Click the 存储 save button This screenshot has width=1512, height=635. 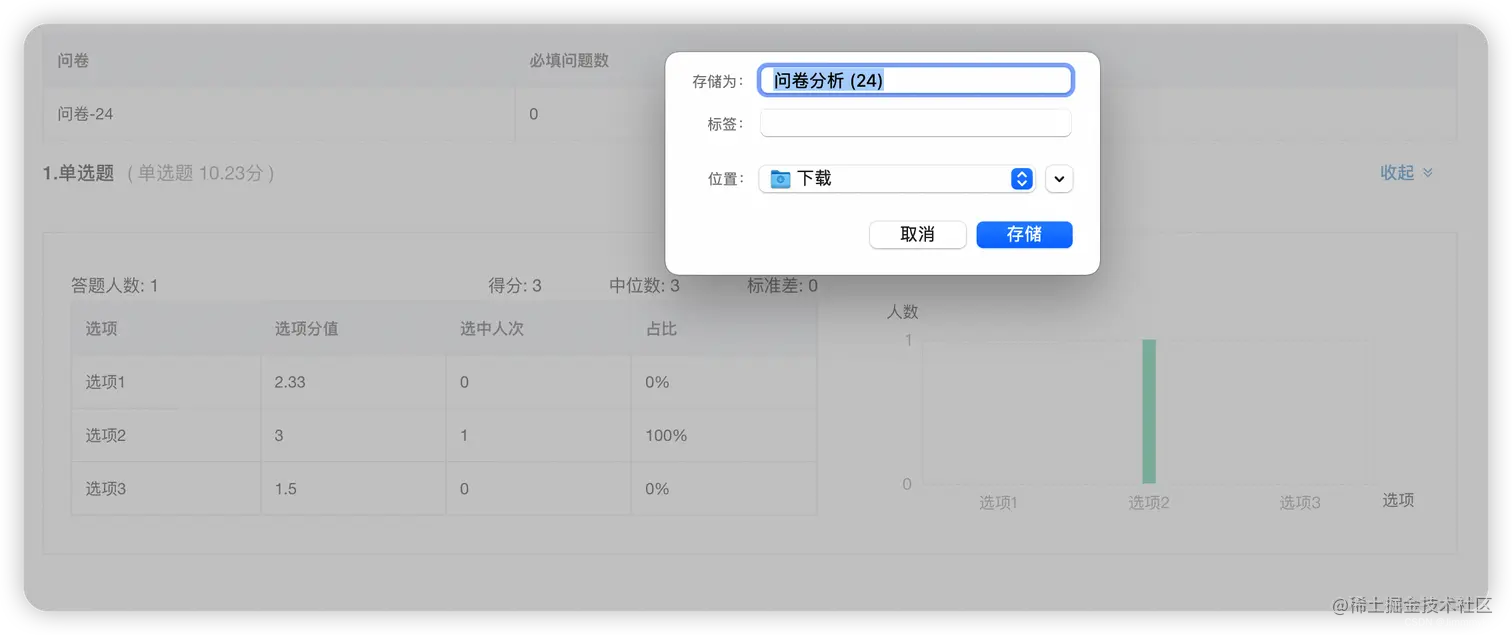[1024, 234]
